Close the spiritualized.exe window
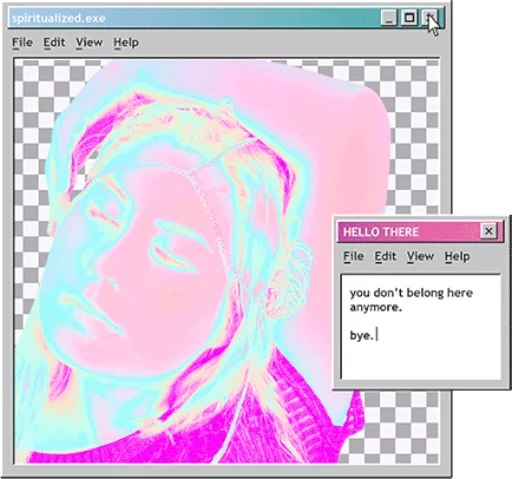 pyautogui.click(x=430, y=18)
